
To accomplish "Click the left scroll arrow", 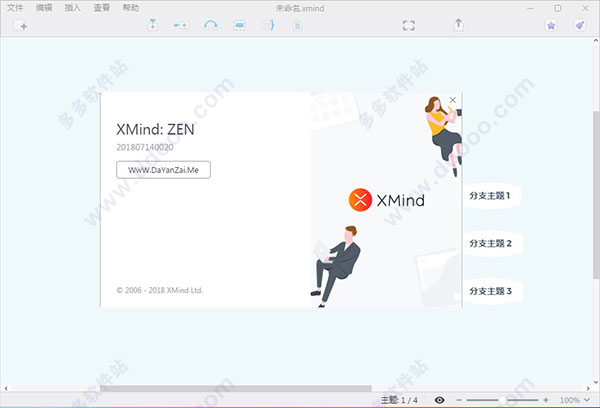I will click(6, 388).
